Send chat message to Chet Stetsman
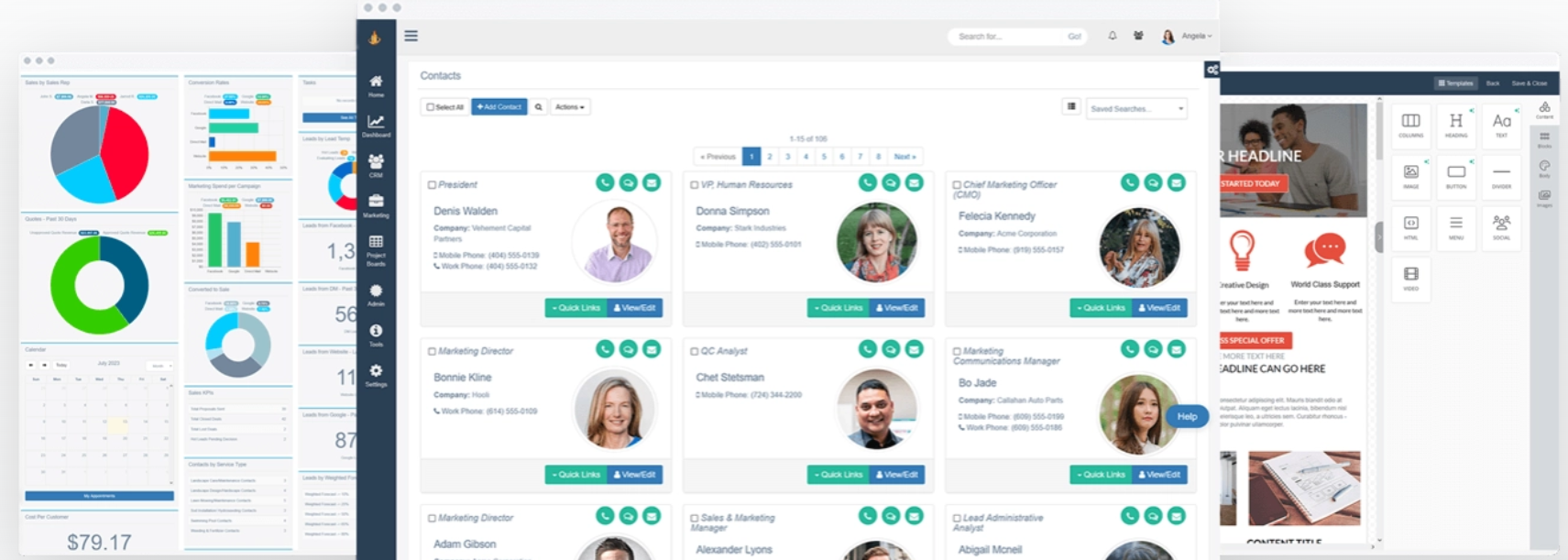This screenshot has height=560, width=1568. pyautogui.click(x=891, y=349)
